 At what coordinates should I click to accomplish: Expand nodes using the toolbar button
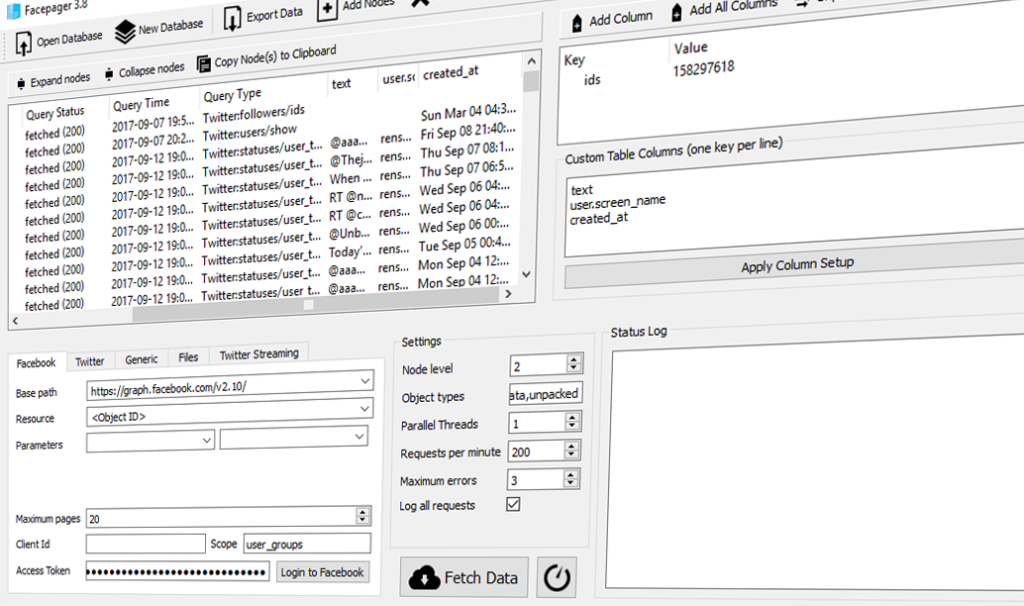54,80
